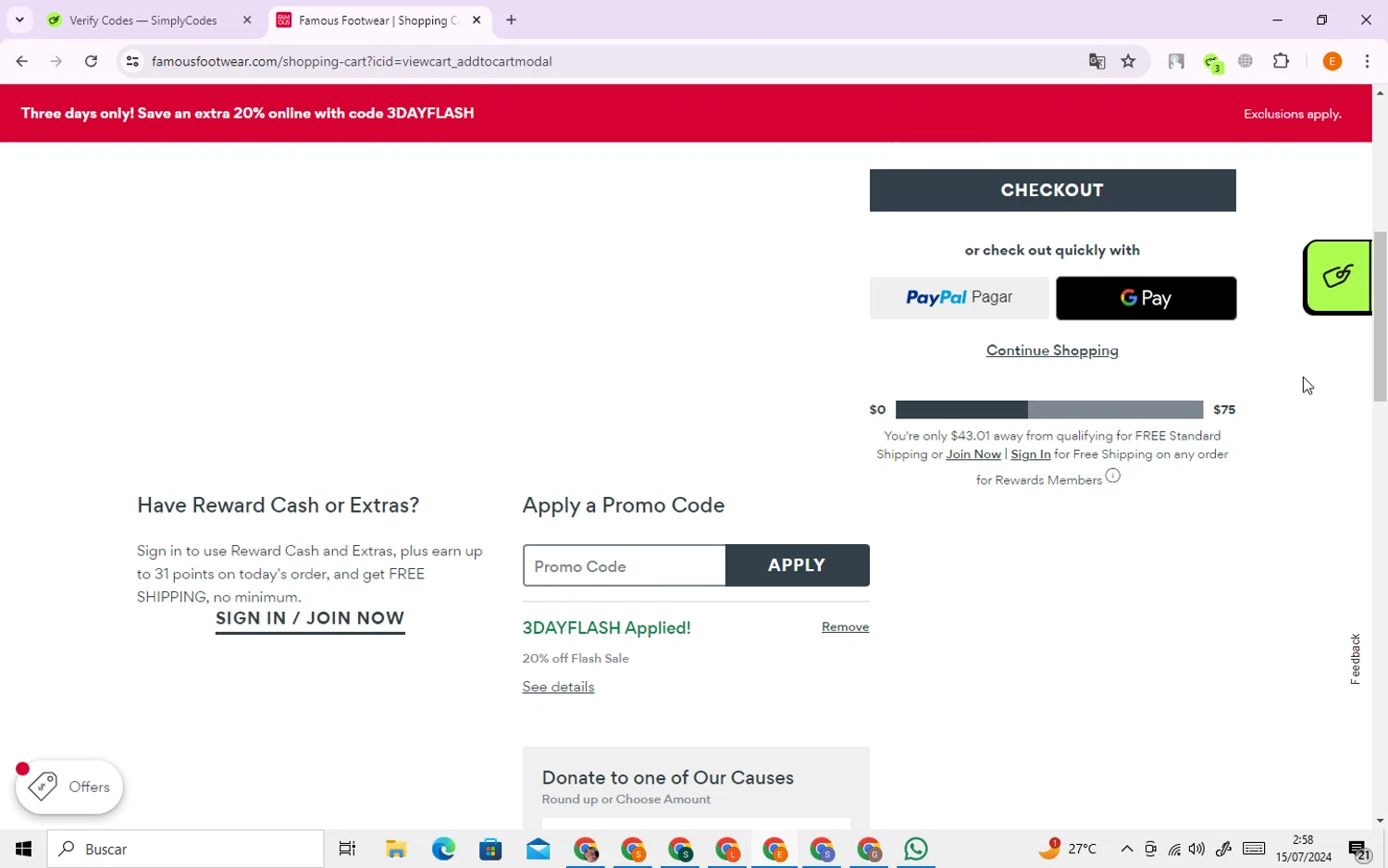Viewport: 1388px width, 868px height.
Task: Focus the Promo Code input field
Action: coord(625,565)
